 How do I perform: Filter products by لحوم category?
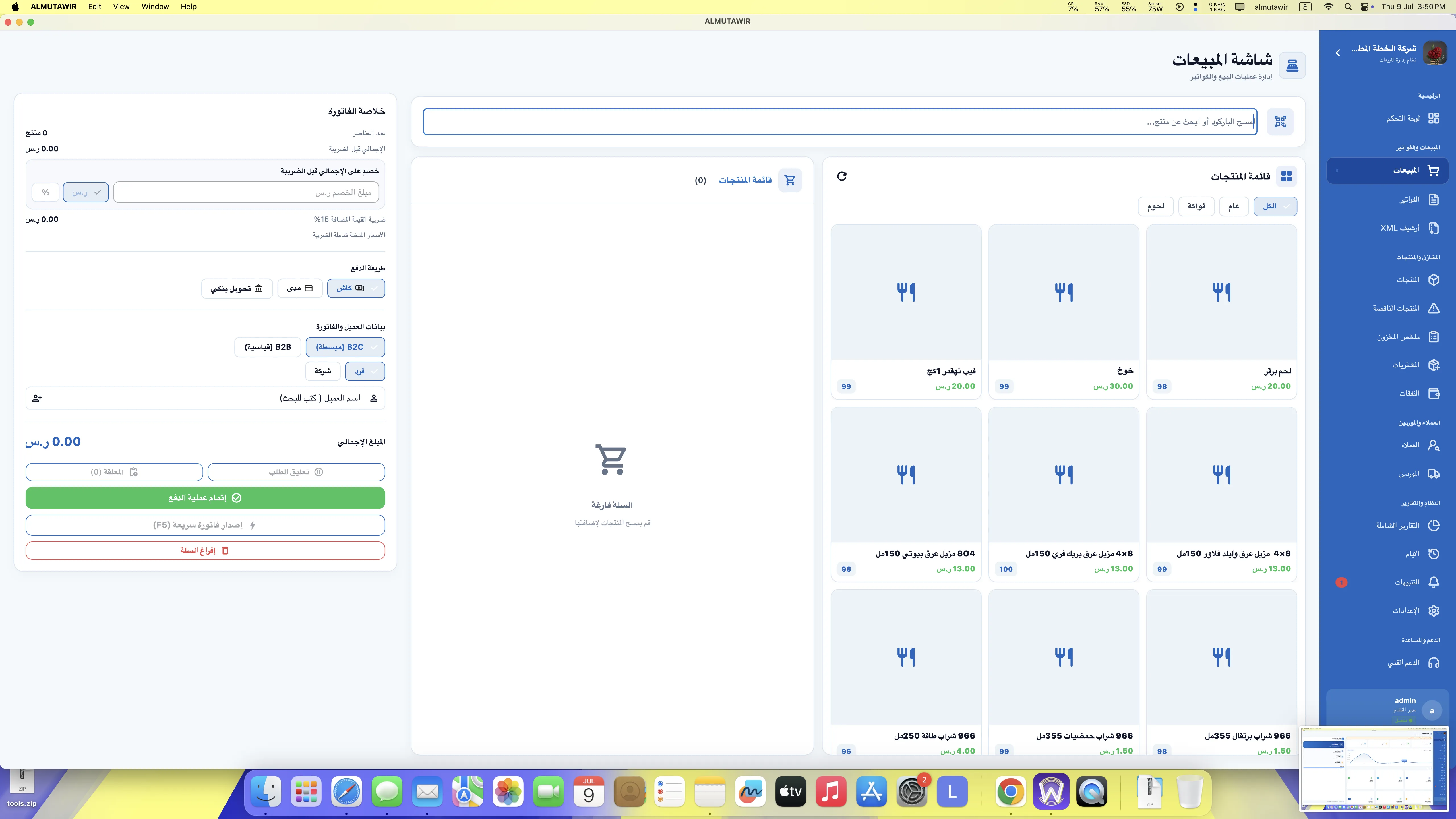click(1156, 206)
